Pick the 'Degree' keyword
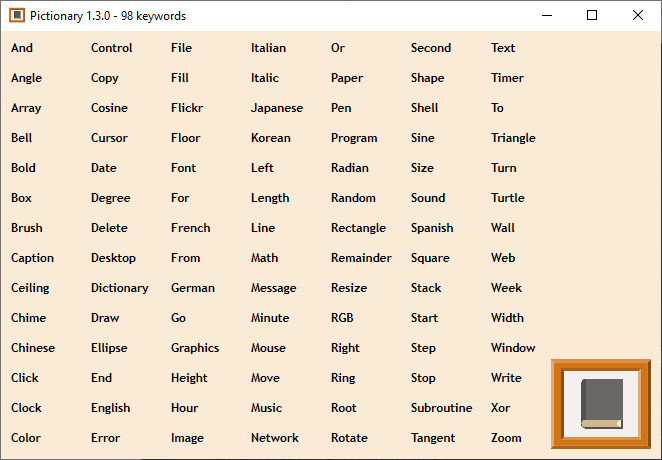662x460 pixels. pos(111,198)
